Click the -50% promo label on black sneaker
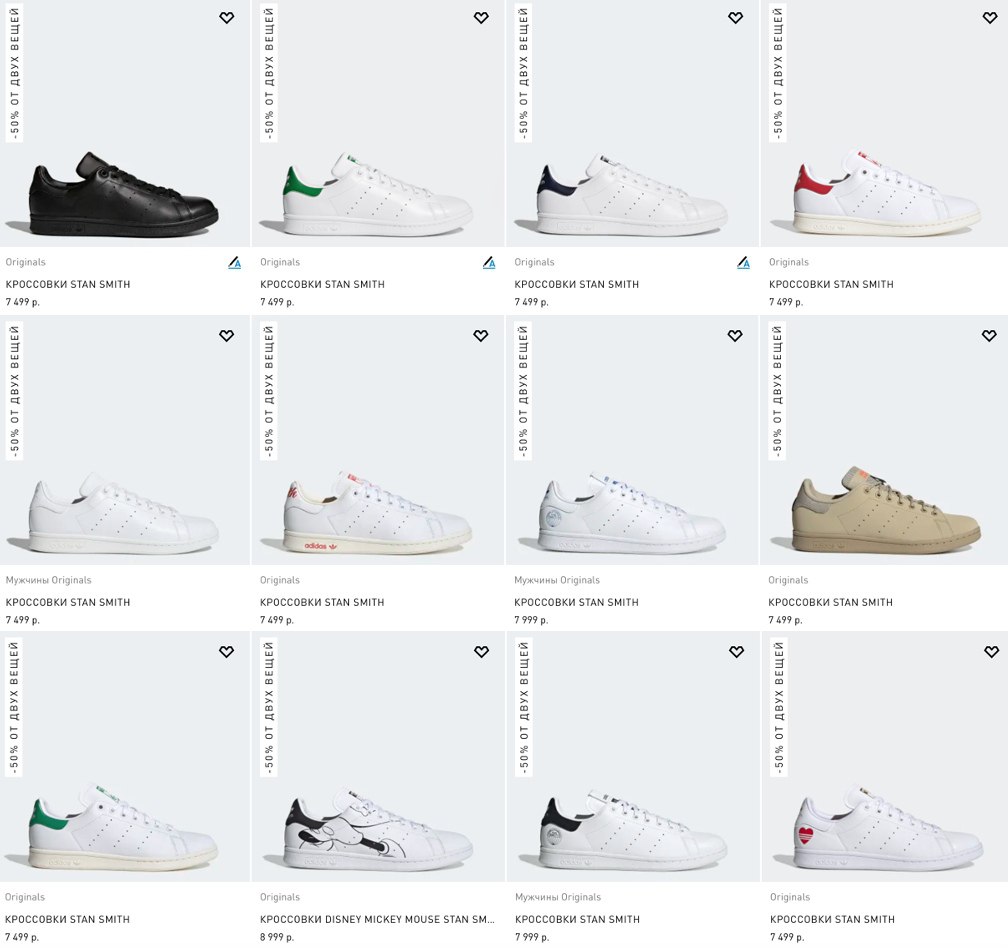The image size is (1008, 948). pos(14,73)
